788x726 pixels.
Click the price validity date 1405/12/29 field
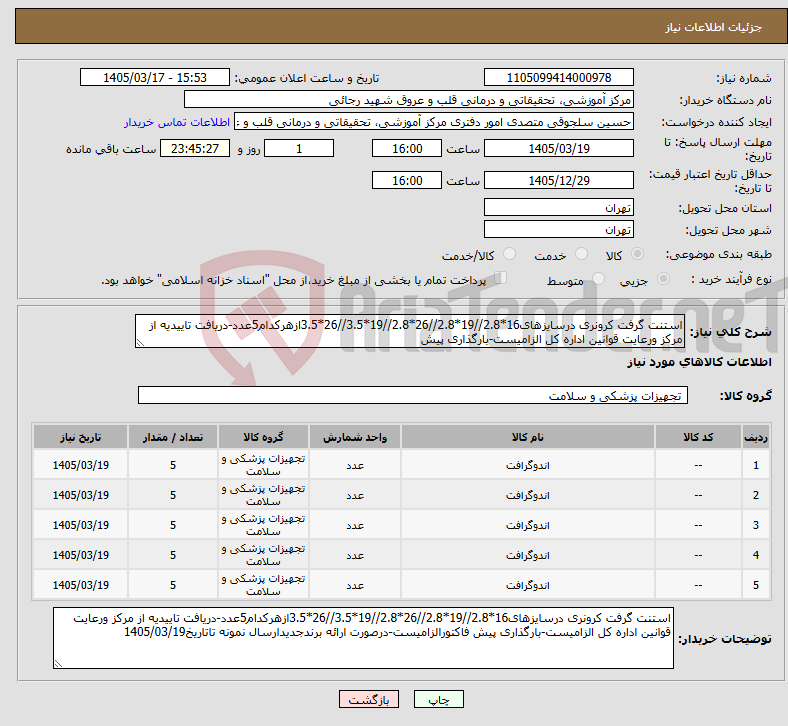coord(558,180)
